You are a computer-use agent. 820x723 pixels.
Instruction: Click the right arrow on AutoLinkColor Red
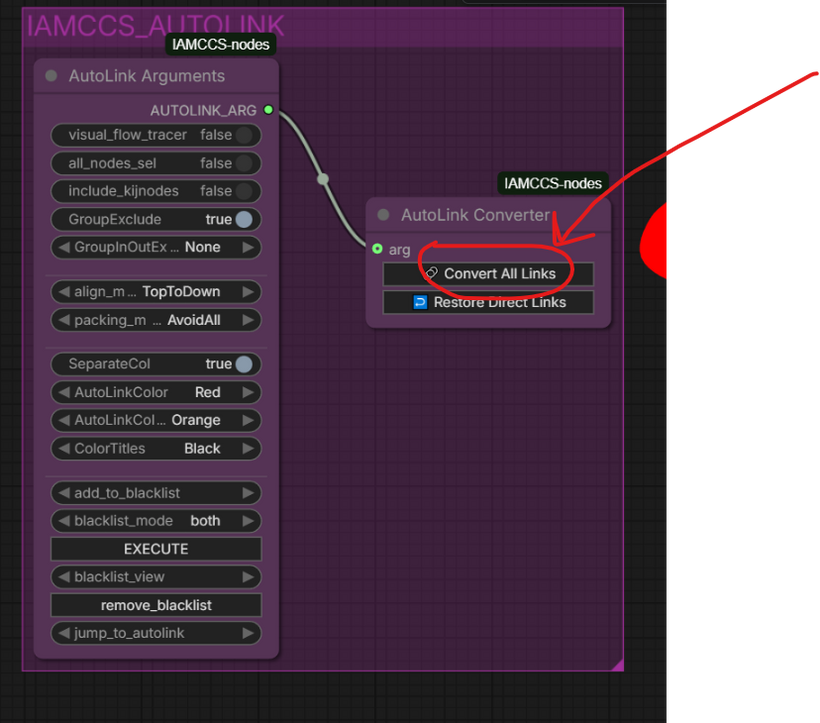248,392
